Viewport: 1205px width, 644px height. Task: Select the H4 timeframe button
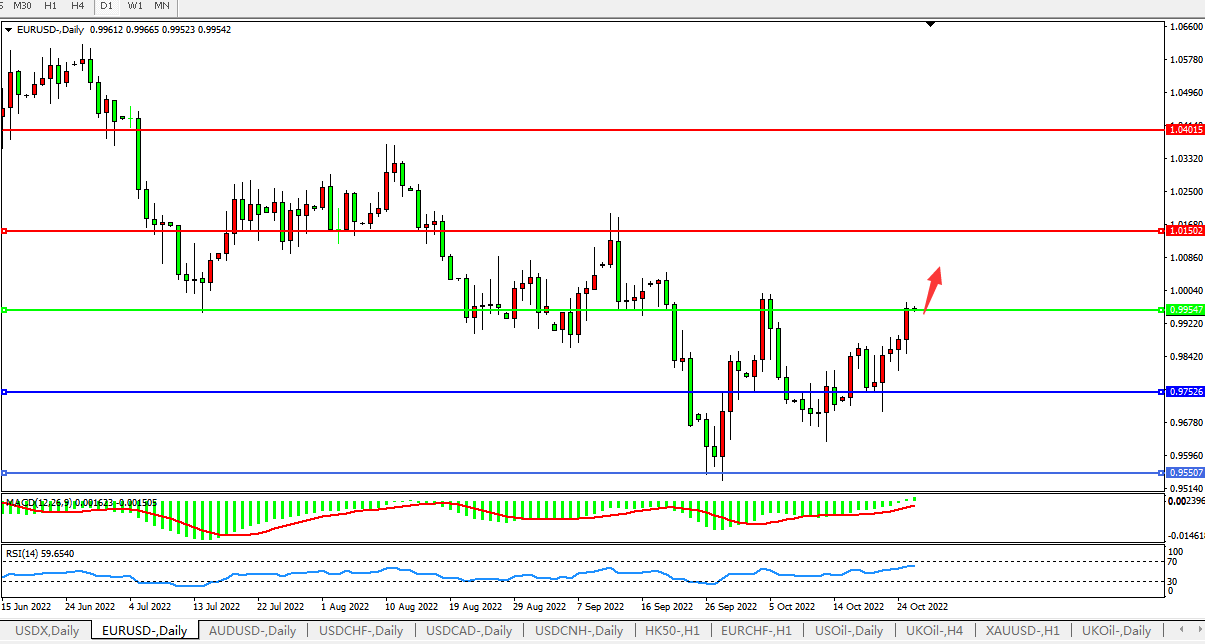(x=78, y=6)
